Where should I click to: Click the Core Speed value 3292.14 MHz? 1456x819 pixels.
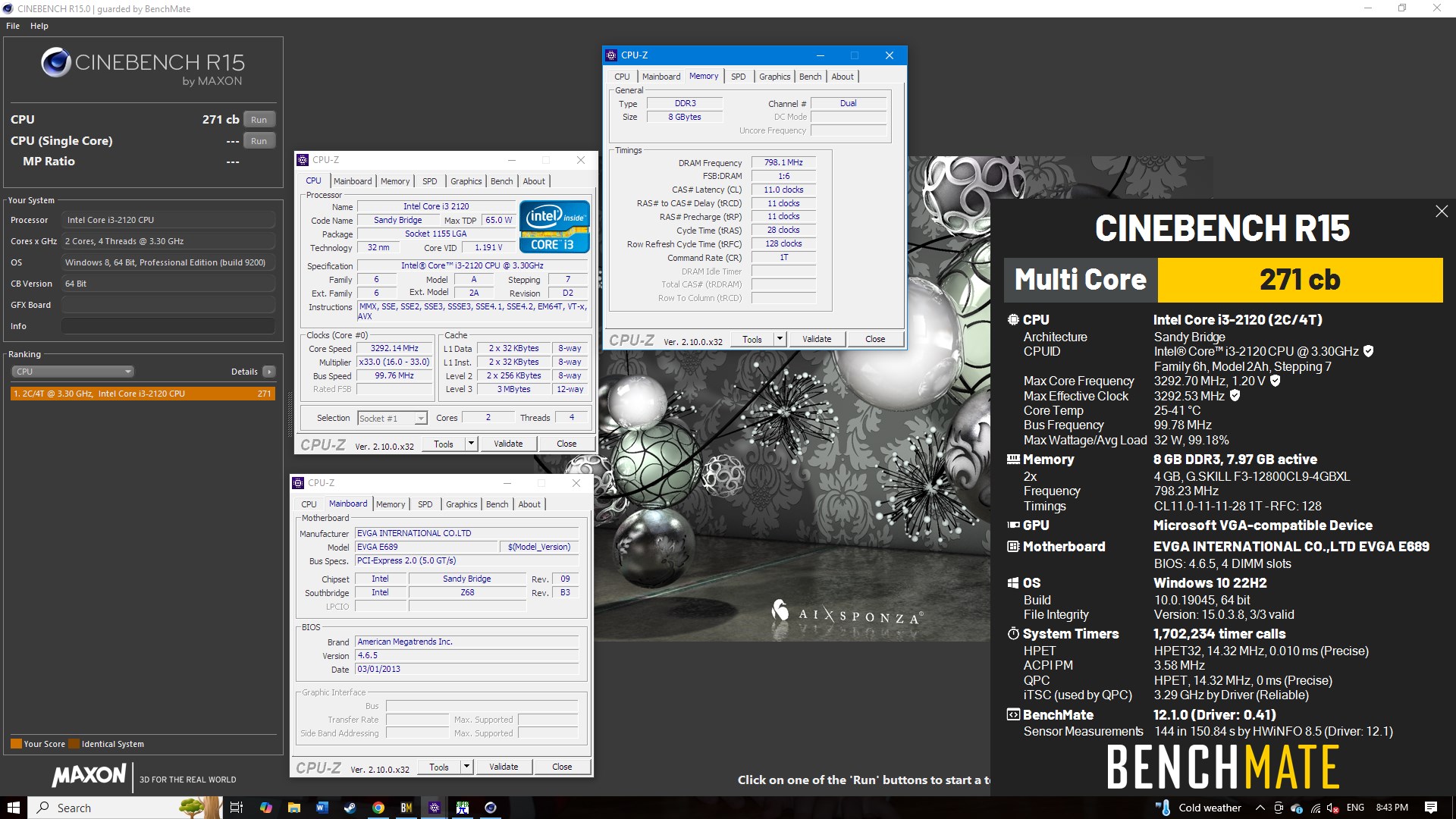[x=394, y=348]
